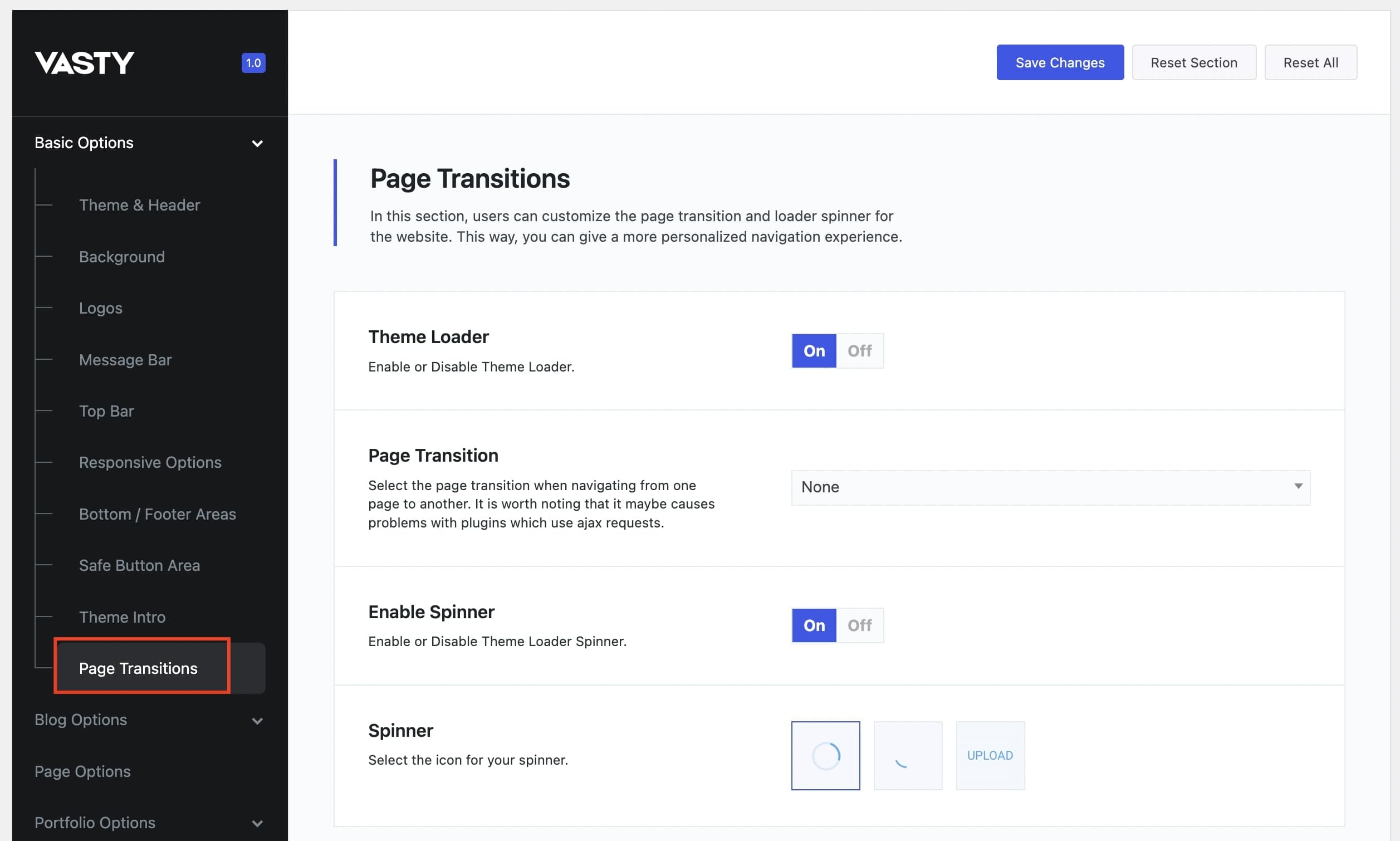Open Bottom / Footer Areas settings
This screenshot has width=1400, height=841.
(x=158, y=514)
